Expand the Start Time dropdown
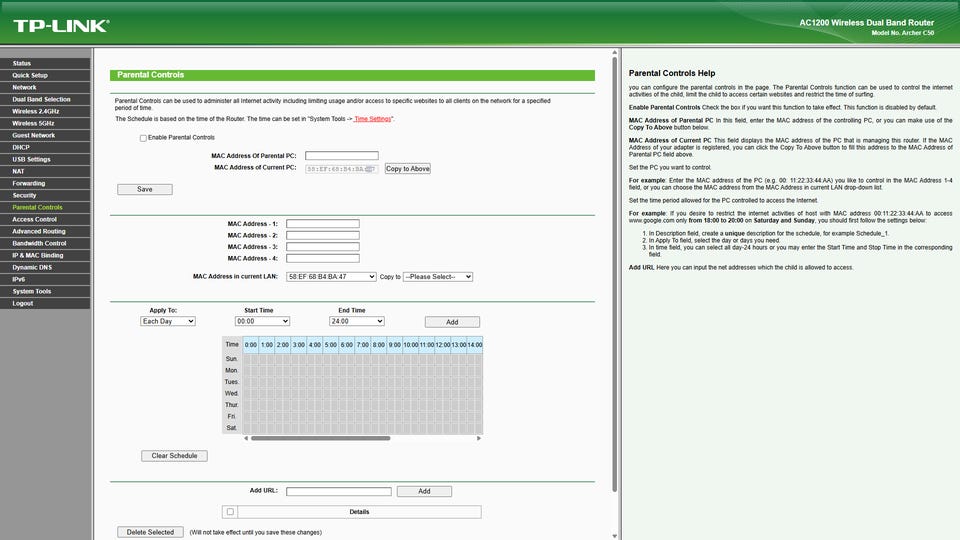The image size is (960, 540). tap(262, 321)
